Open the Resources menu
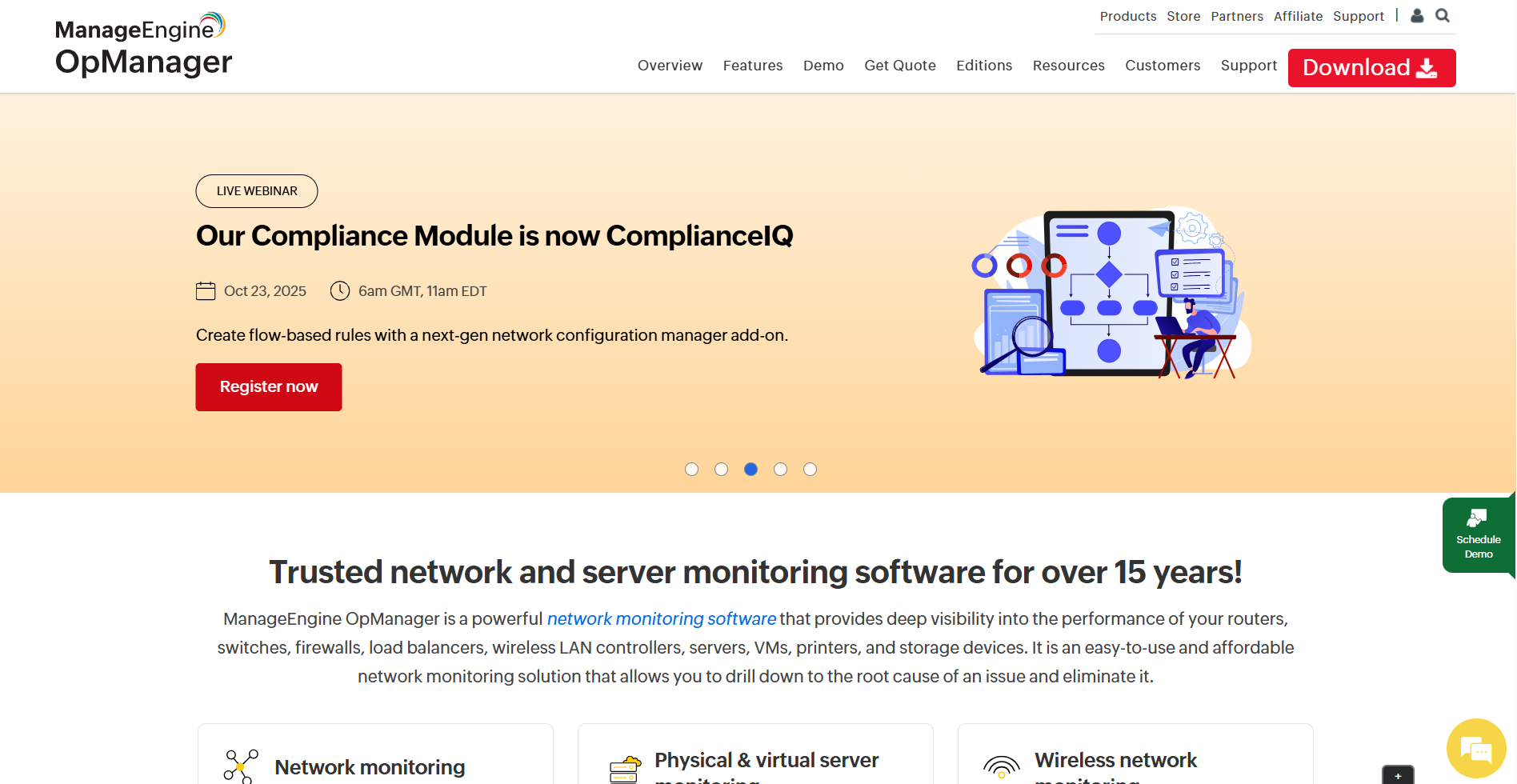1517x784 pixels. (x=1068, y=66)
